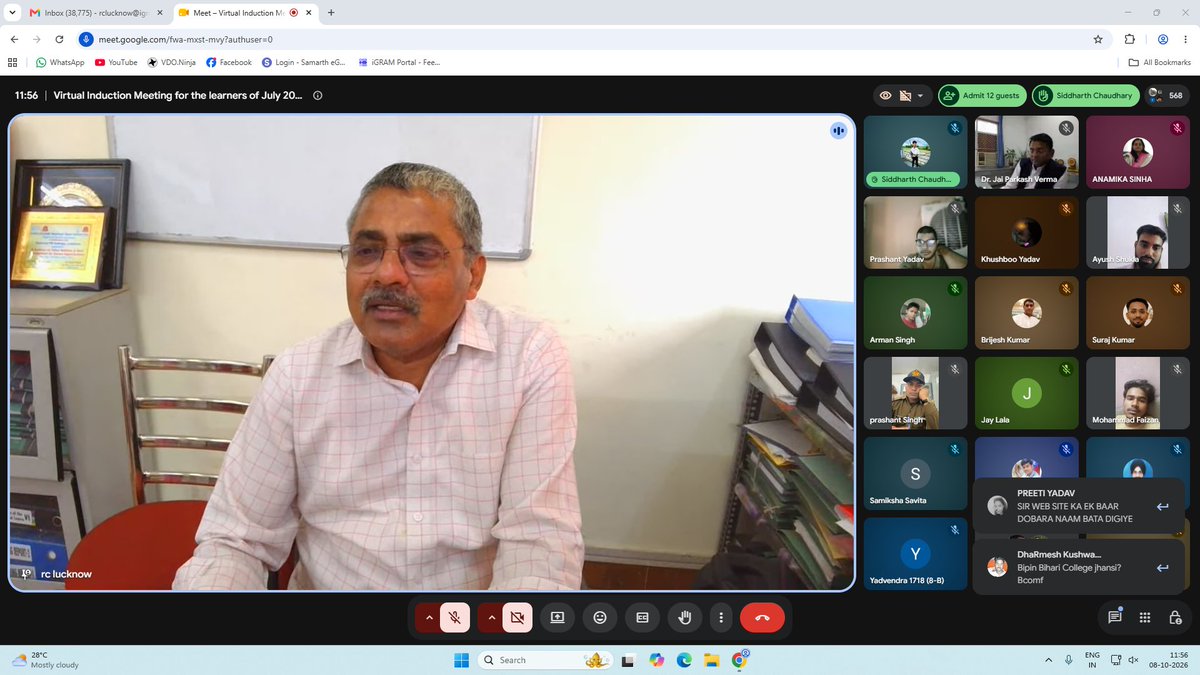Reload the Meet page
Screen dimensions: 1200x675
click(60, 39)
